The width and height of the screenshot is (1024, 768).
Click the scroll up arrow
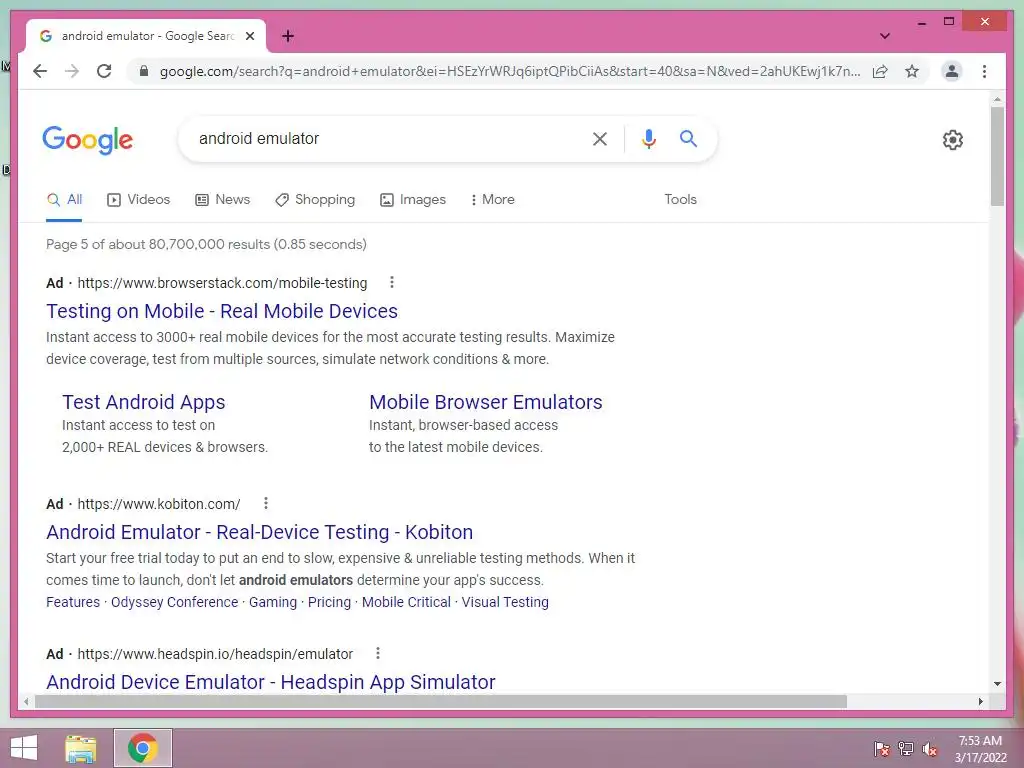(997, 99)
